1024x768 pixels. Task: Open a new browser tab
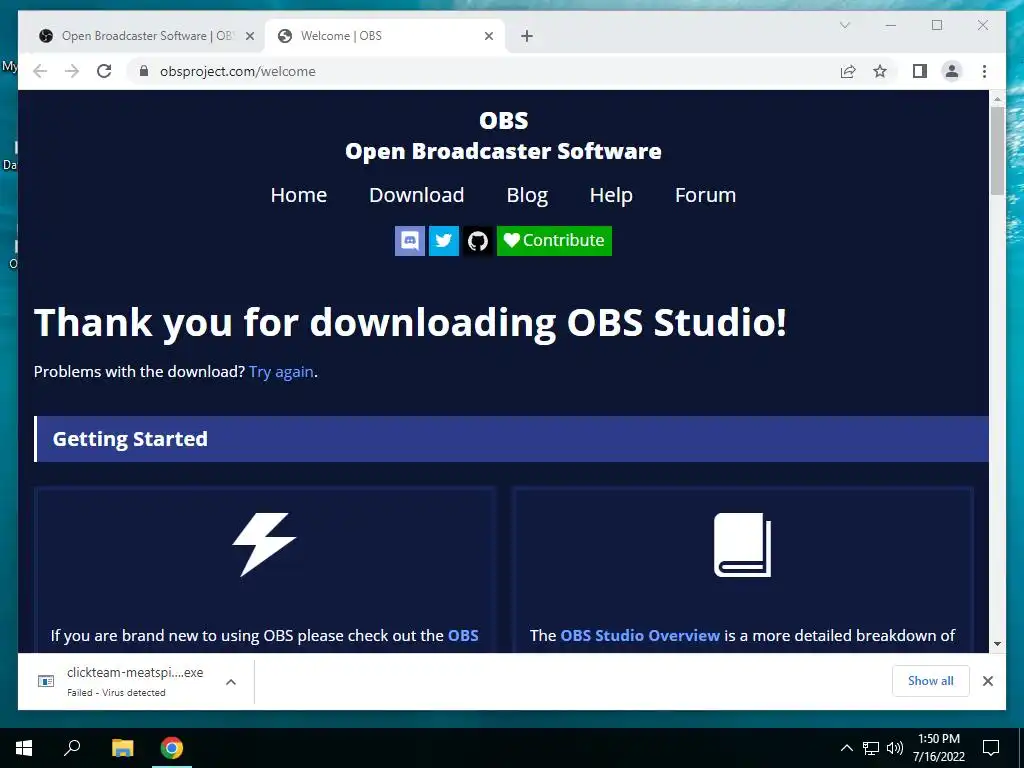pyautogui.click(x=527, y=36)
